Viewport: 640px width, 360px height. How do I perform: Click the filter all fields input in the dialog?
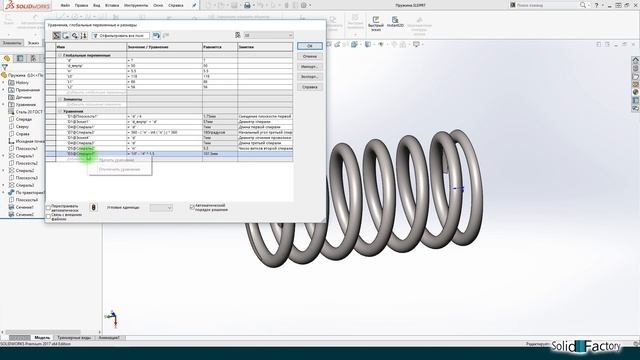tap(121, 36)
